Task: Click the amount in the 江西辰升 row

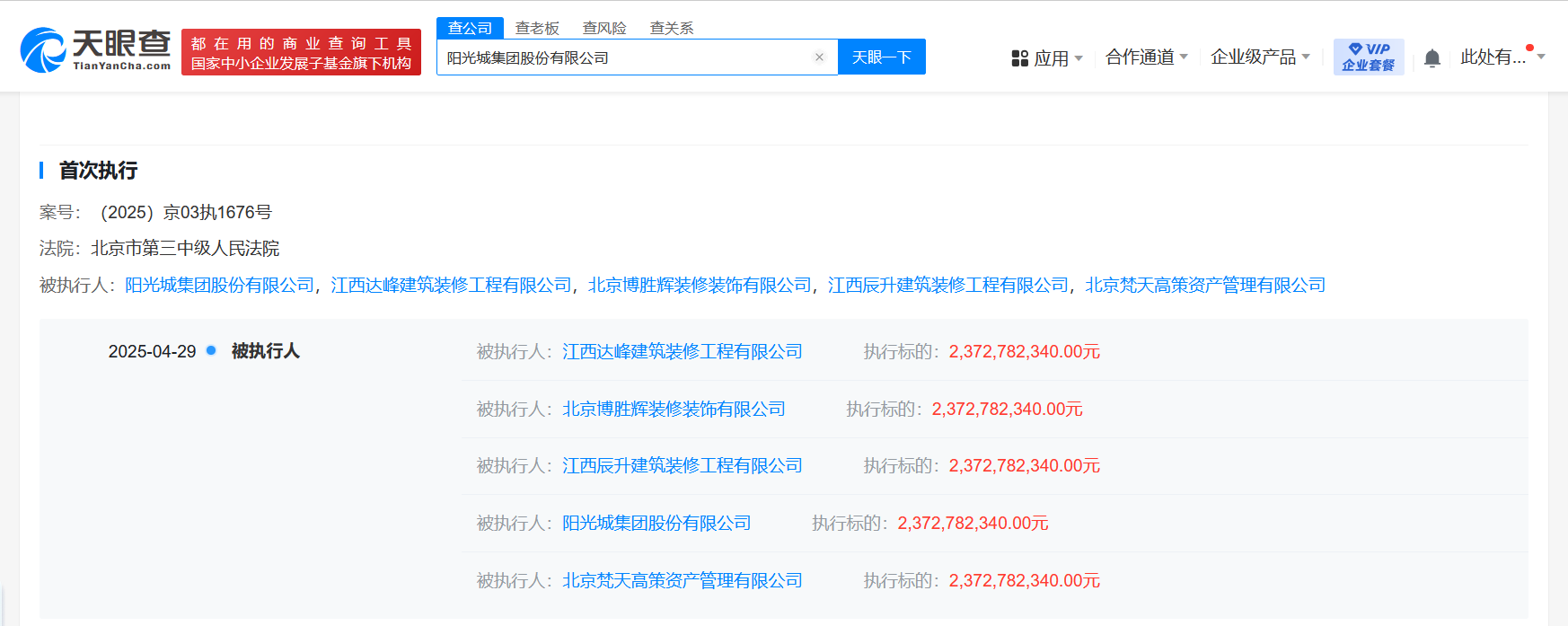Action: (x=1025, y=465)
